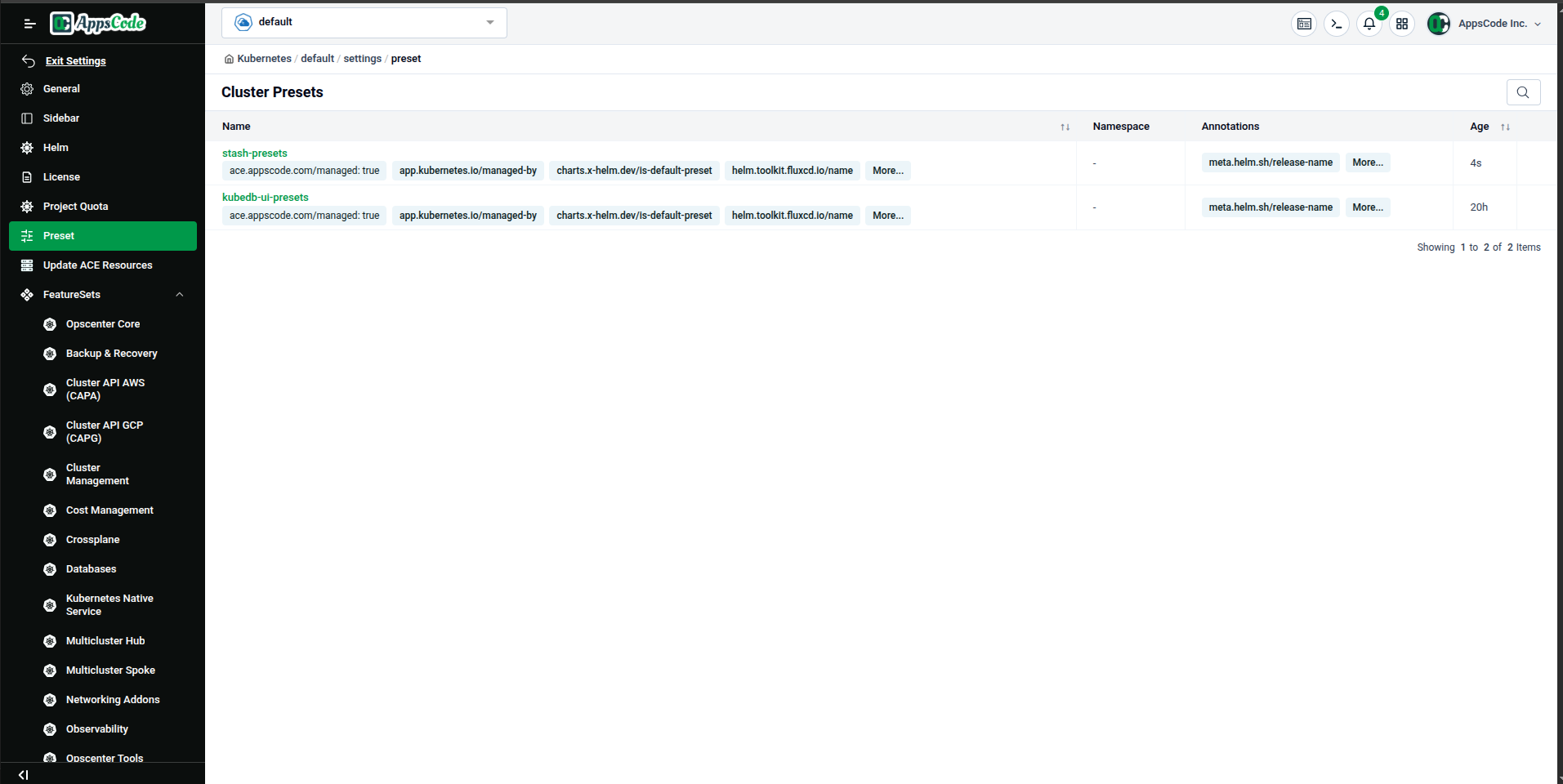Expand the AppsCode Inc. account dropdown
The width and height of the screenshot is (1563, 784).
(1494, 24)
